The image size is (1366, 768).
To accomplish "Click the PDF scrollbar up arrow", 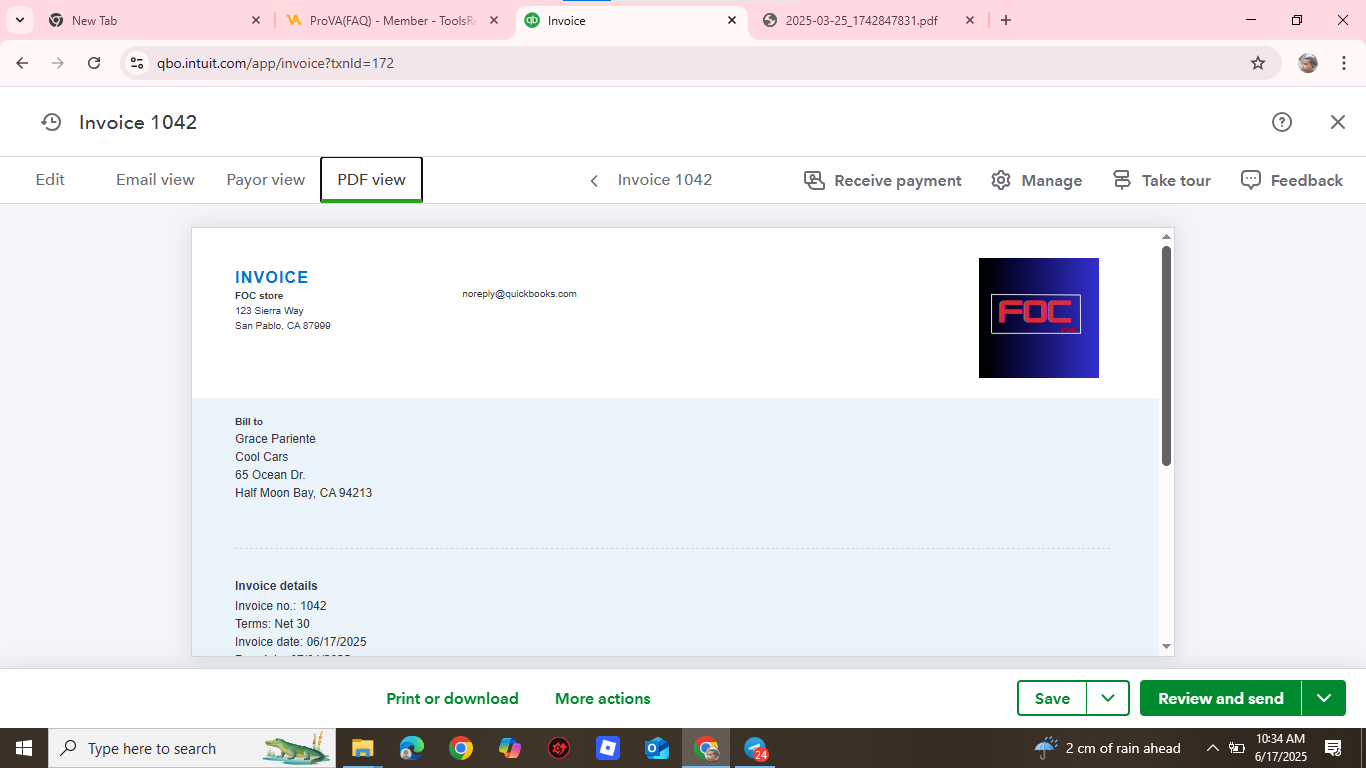I will pos(1166,237).
